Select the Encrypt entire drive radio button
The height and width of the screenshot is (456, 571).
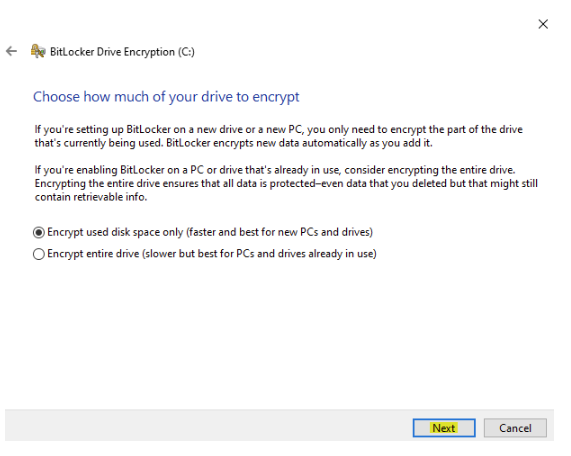[39, 254]
